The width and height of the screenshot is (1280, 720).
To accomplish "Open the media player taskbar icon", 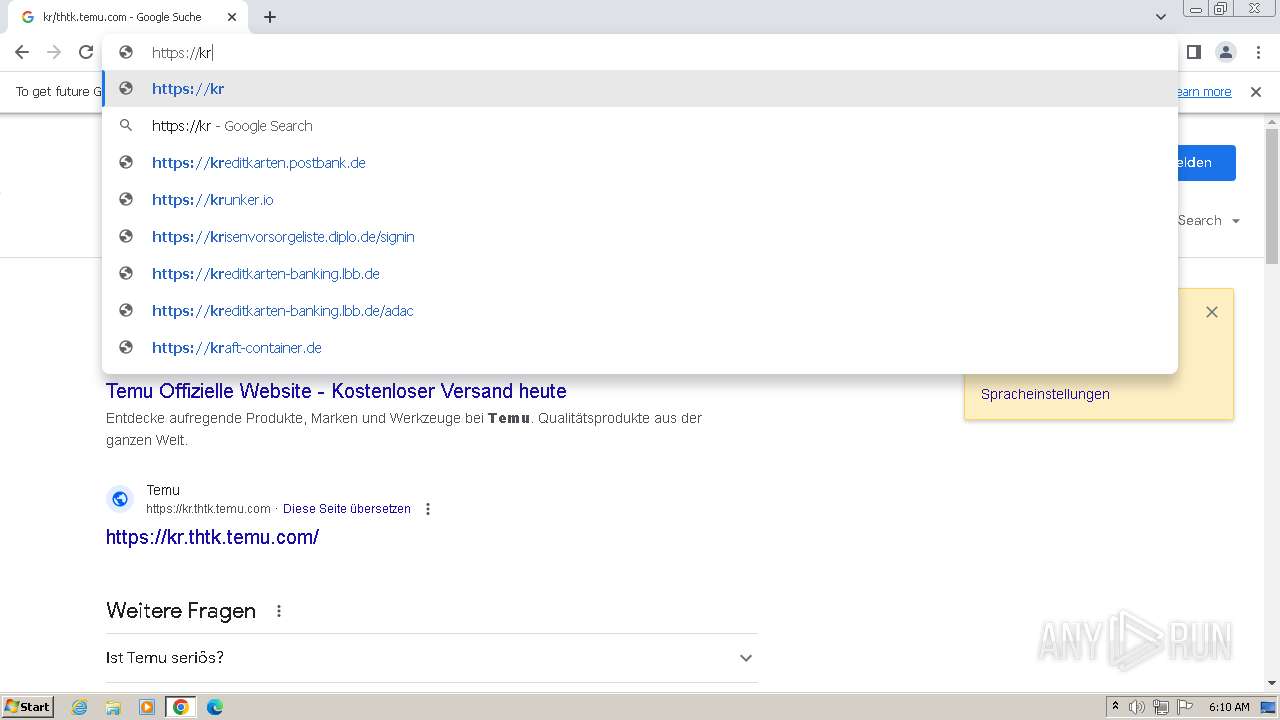I will pyautogui.click(x=147, y=707).
